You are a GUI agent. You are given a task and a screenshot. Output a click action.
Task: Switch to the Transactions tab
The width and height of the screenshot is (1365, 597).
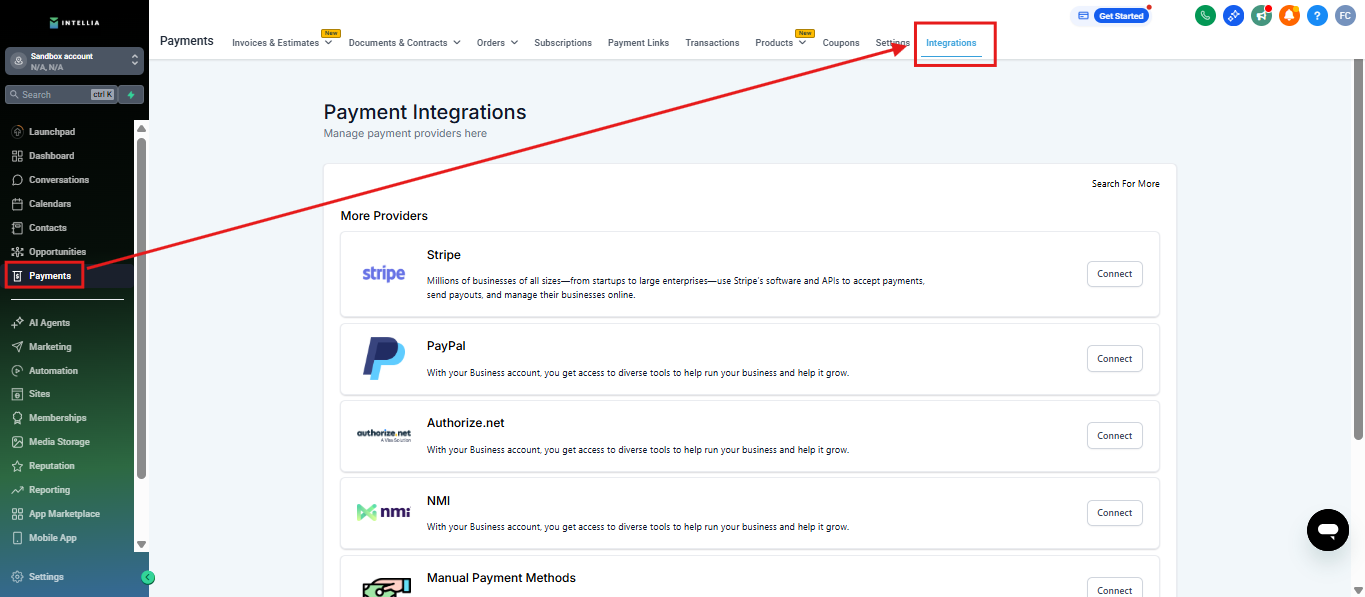(712, 43)
